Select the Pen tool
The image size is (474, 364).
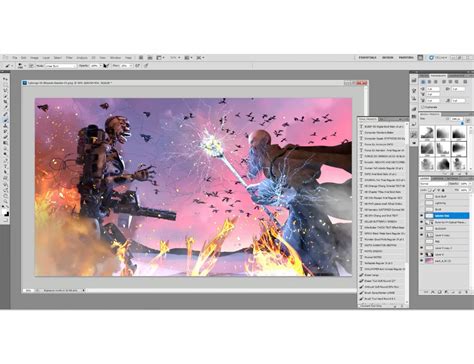click(5, 160)
